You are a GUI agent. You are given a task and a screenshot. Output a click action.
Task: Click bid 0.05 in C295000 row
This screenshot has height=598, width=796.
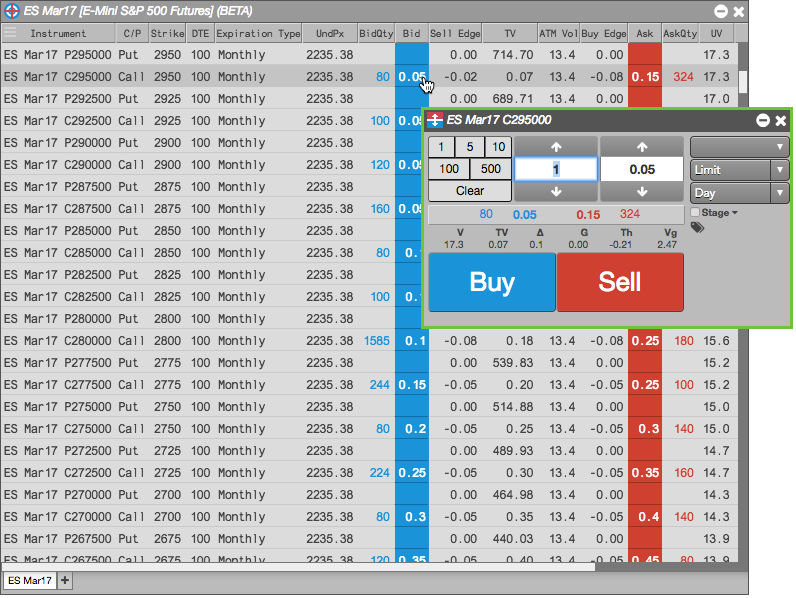[x=412, y=77]
